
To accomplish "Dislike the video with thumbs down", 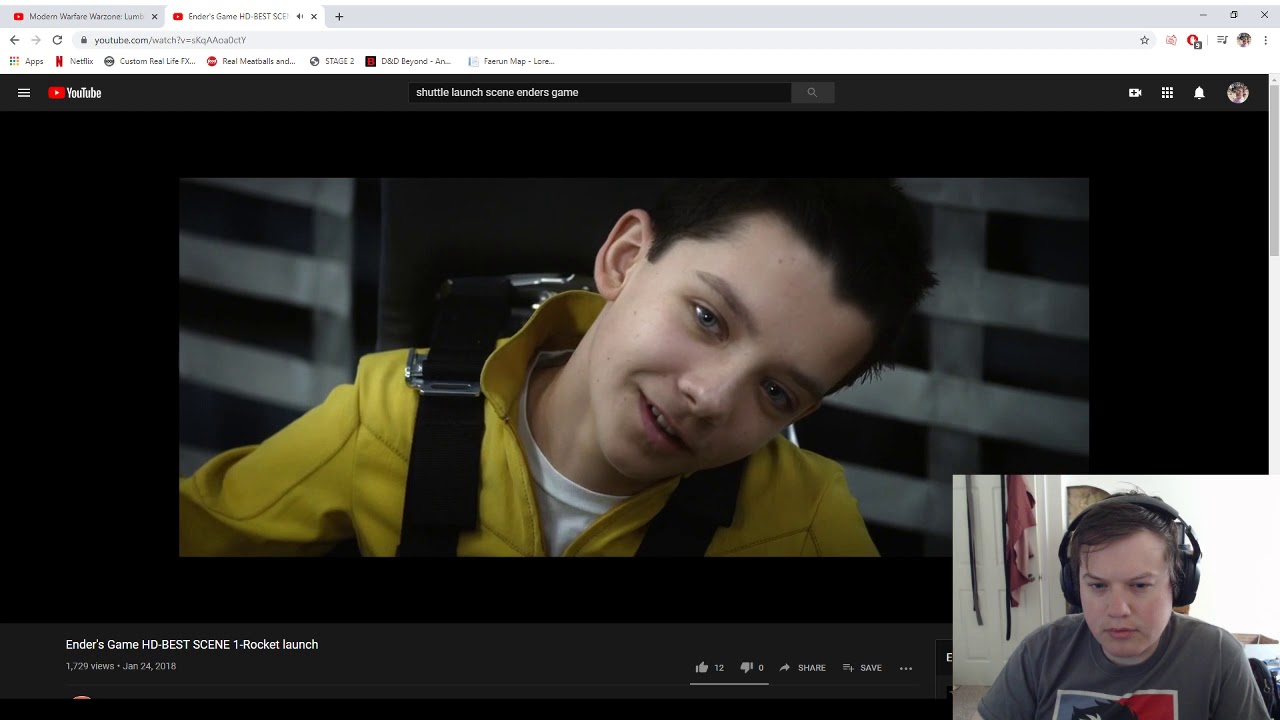I will coord(746,667).
